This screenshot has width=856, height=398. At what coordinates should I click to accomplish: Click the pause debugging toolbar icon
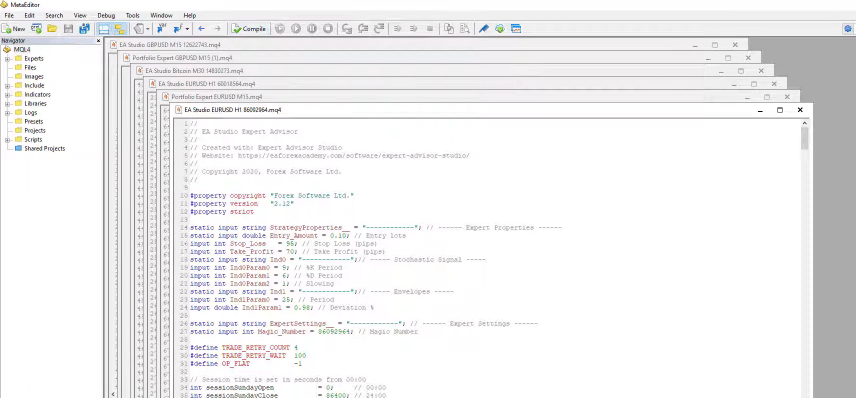click(312, 29)
